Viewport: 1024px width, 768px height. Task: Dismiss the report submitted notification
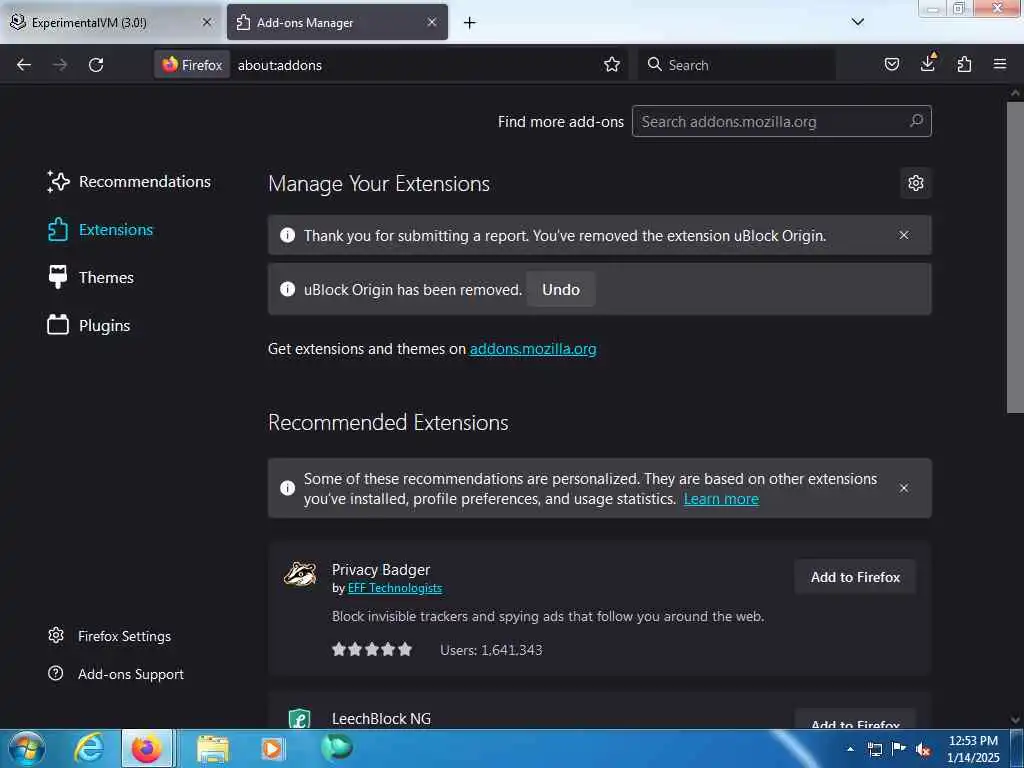click(x=904, y=235)
